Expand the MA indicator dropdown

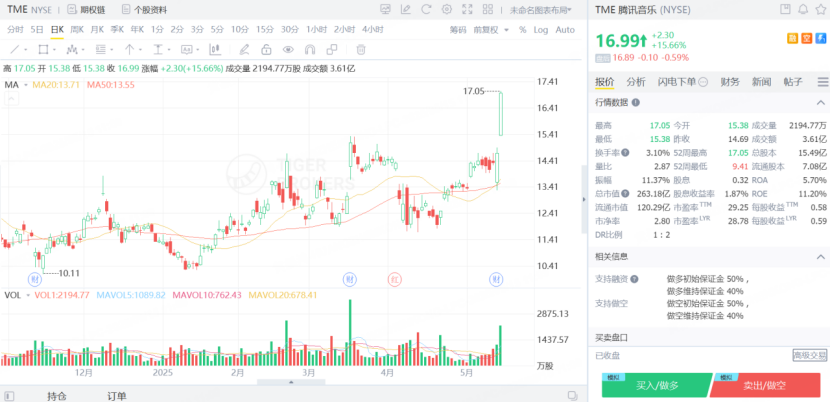click(x=26, y=85)
